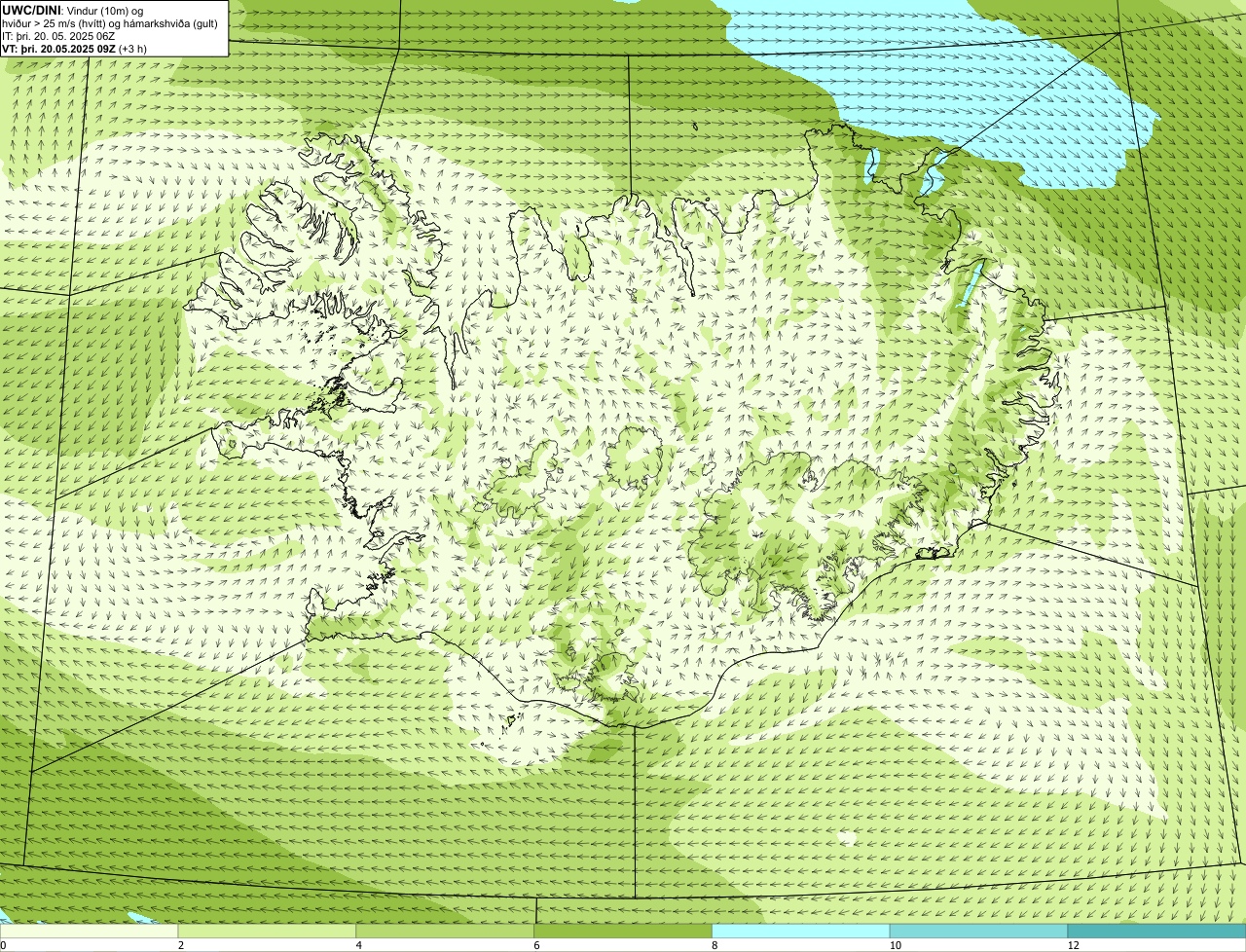Click the 6–8 m/s dark green legend swatch
Image resolution: width=1246 pixels, height=952 pixels.
click(x=624, y=932)
